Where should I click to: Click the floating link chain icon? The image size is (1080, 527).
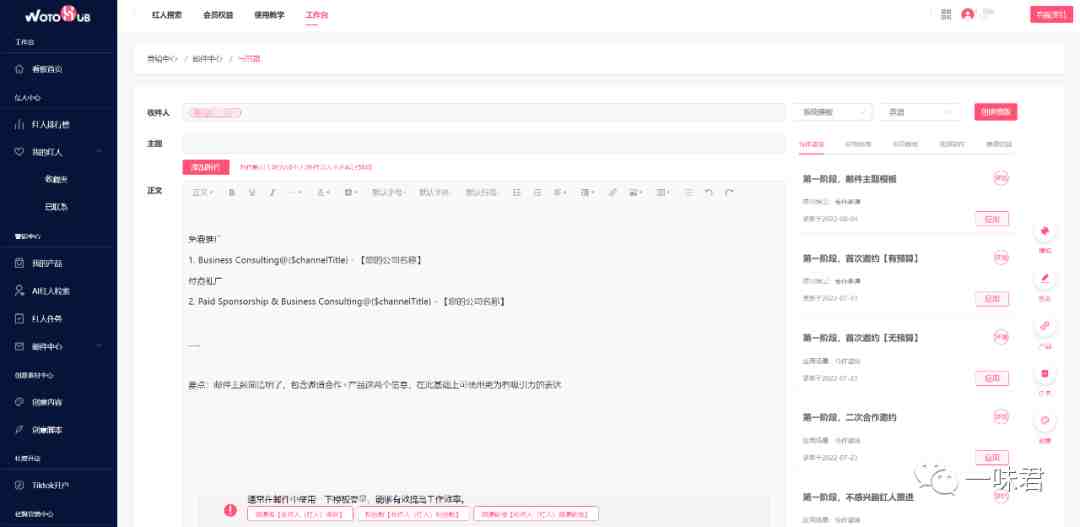pyautogui.click(x=1045, y=326)
